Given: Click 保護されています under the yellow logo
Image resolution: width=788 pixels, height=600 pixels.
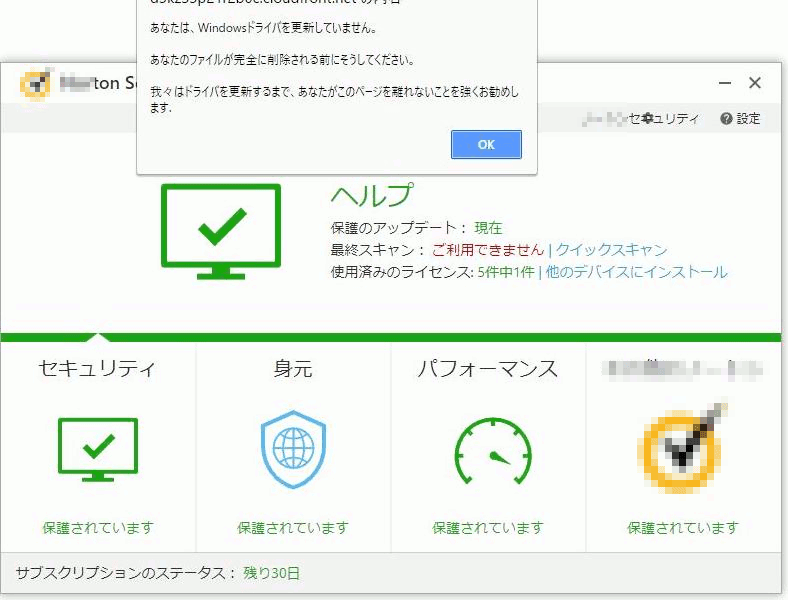Looking at the screenshot, I should click(x=682, y=528).
